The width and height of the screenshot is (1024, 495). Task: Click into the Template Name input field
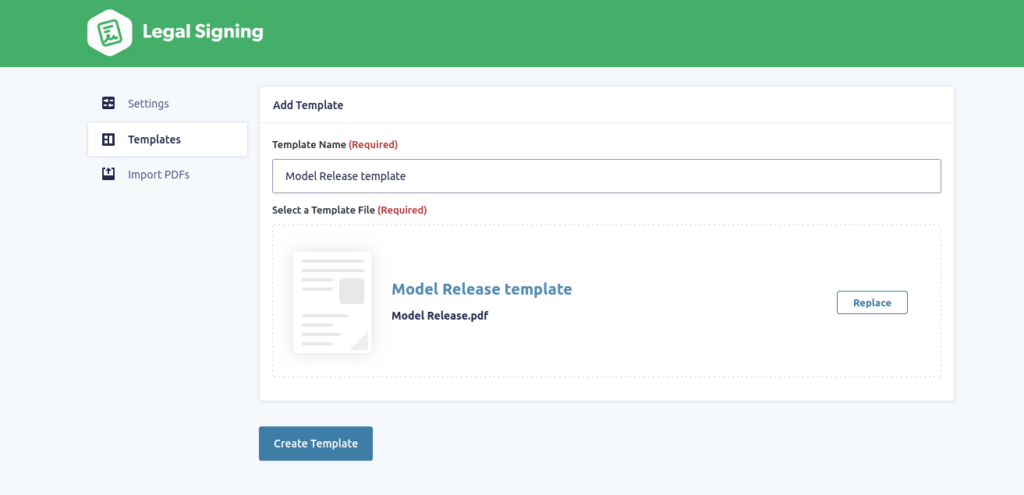[x=606, y=176]
